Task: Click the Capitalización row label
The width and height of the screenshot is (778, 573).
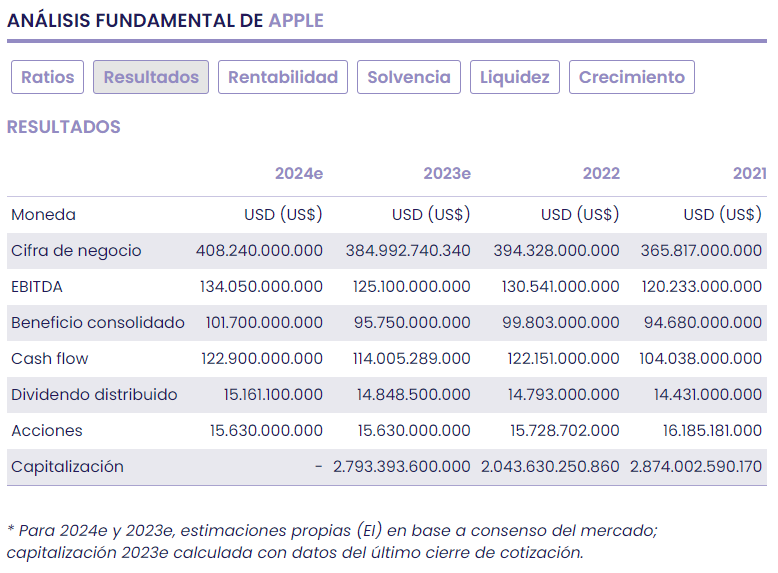Action: click(x=67, y=467)
